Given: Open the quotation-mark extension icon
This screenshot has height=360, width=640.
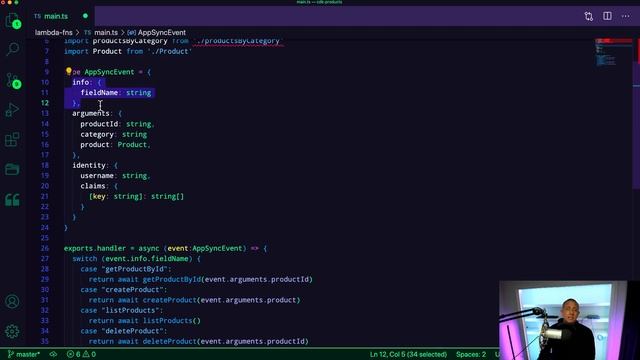Looking at the screenshot, I should tap(12, 200).
